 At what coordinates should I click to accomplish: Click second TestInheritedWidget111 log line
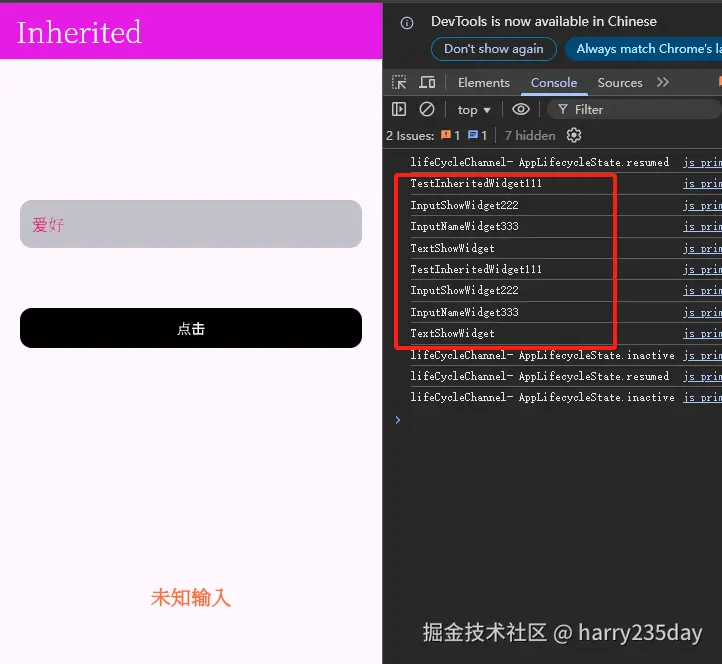(476, 269)
